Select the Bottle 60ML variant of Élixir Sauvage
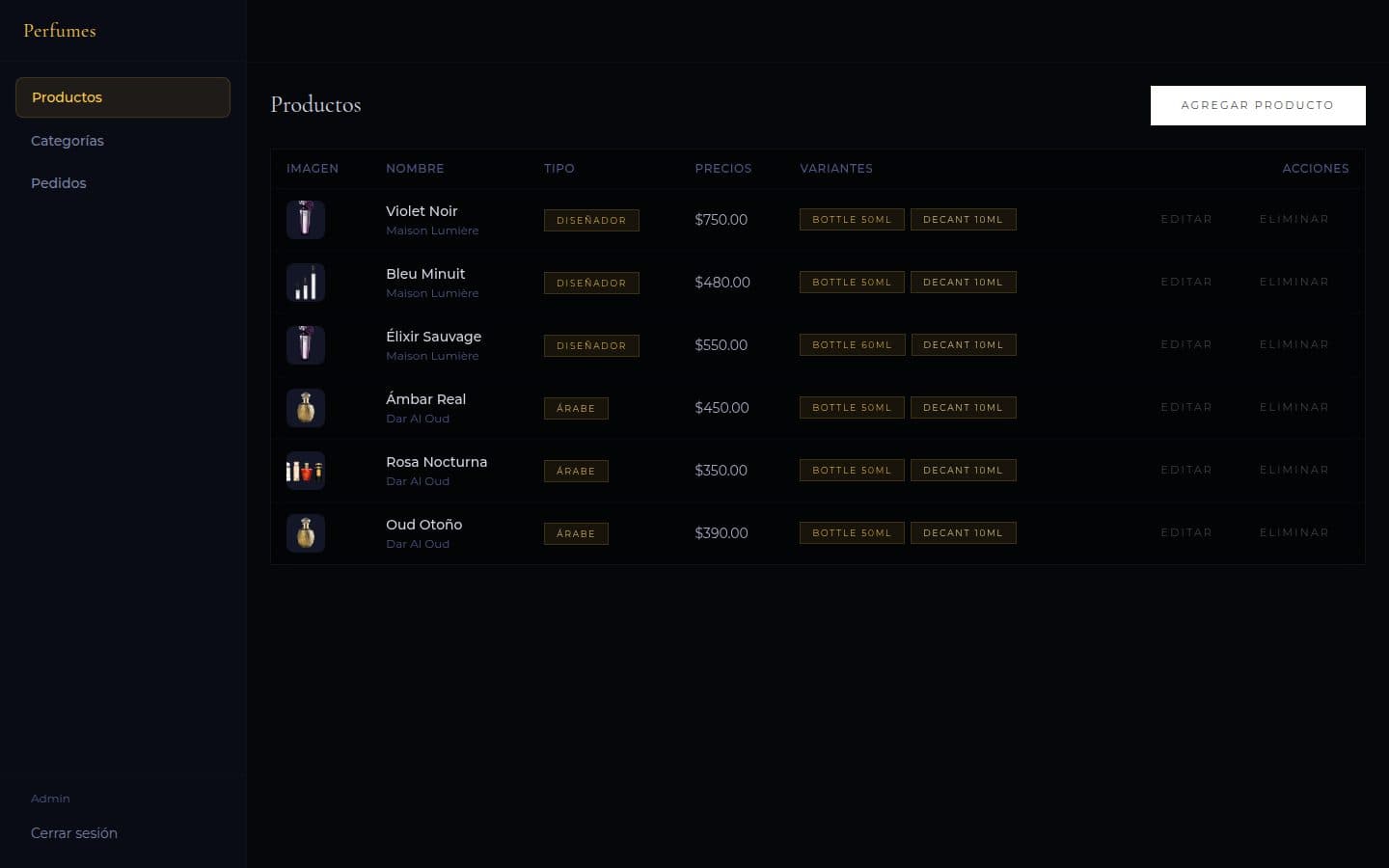 pyautogui.click(x=852, y=345)
